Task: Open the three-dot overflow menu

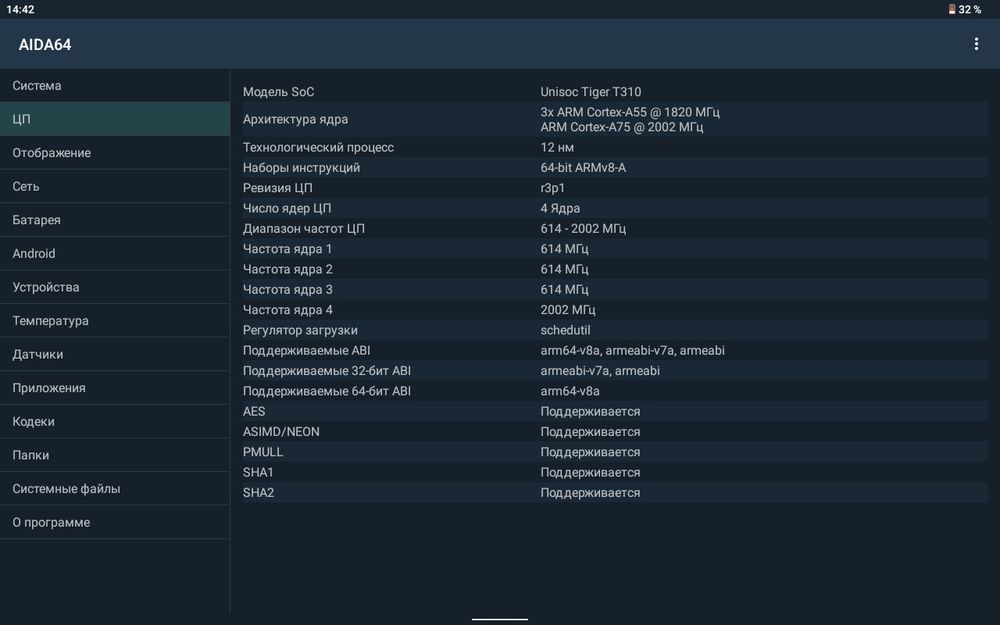Action: point(976,44)
